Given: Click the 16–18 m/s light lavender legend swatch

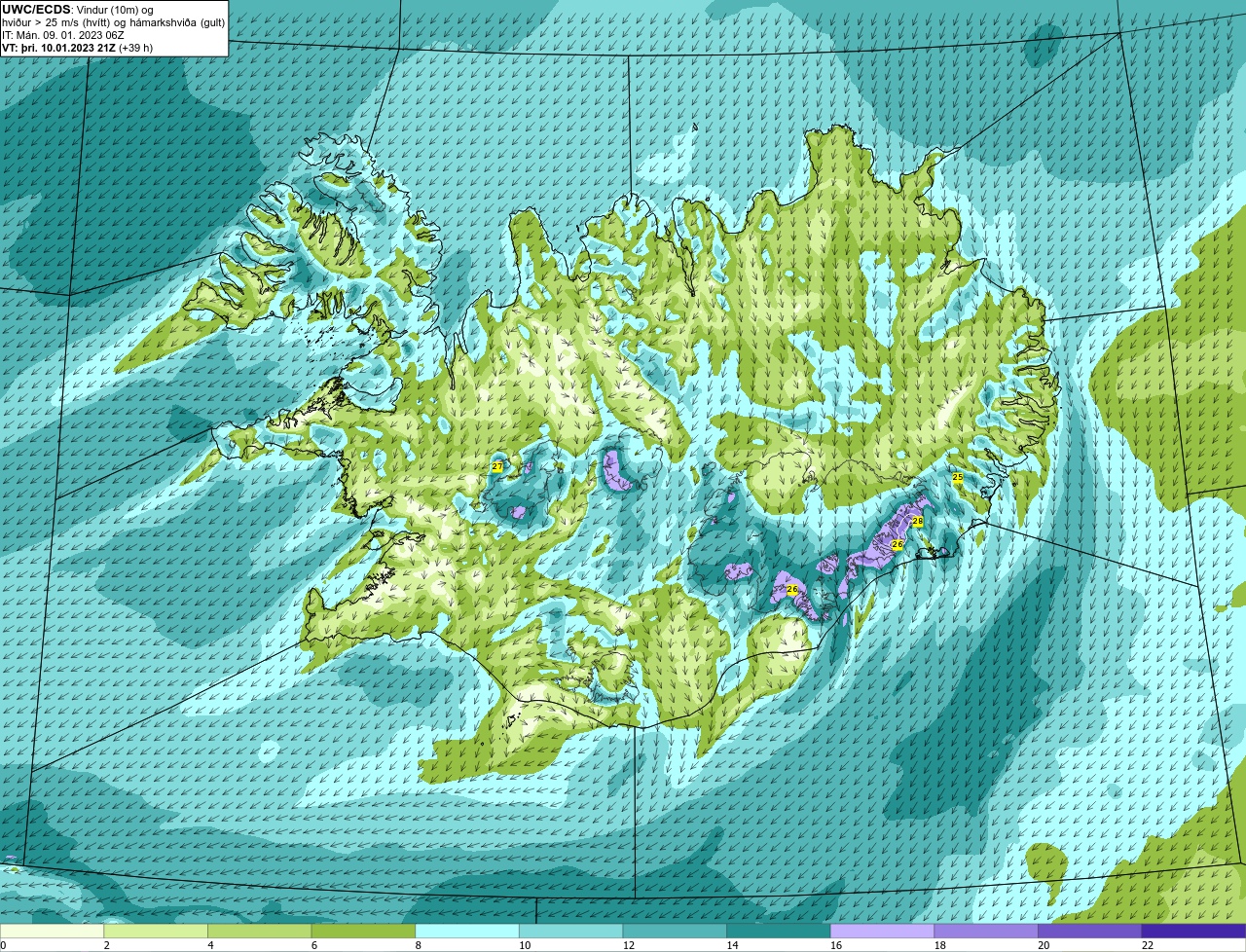Looking at the screenshot, I should [882, 931].
